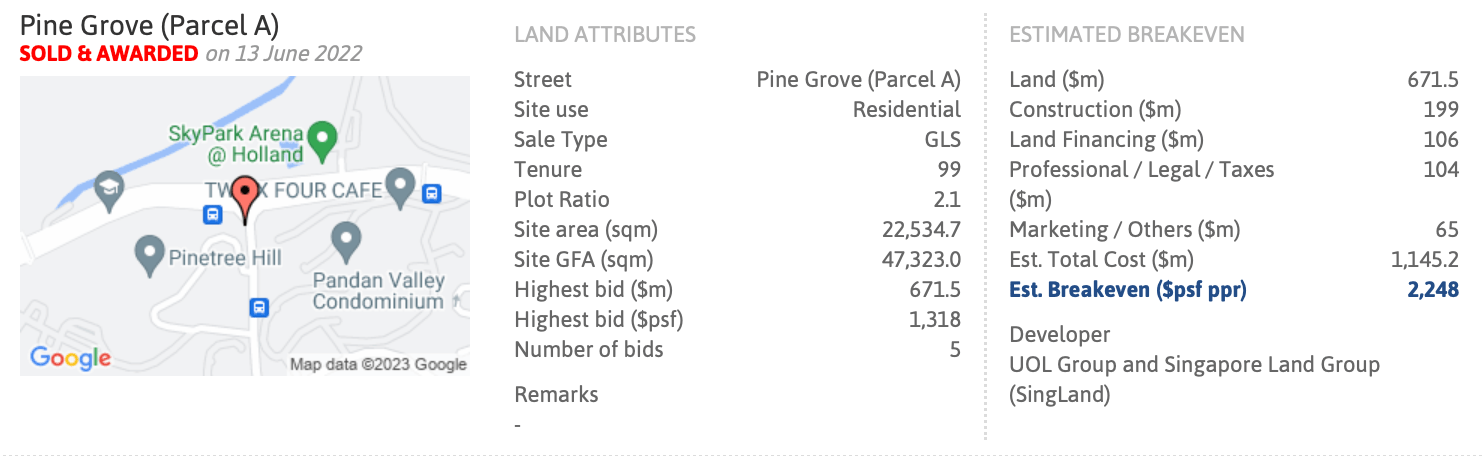
Task: Click the Map data ©2023 Google attribution
Action: (x=378, y=364)
